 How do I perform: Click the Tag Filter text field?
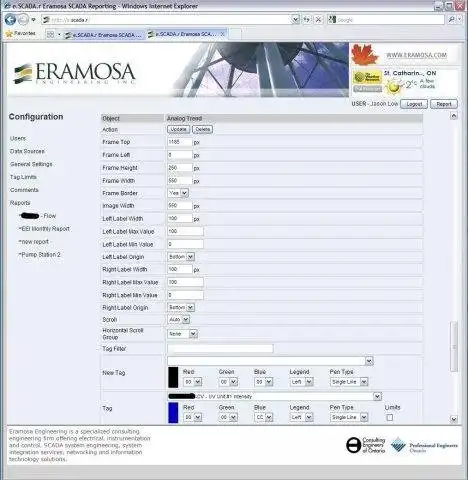[x=220, y=349]
